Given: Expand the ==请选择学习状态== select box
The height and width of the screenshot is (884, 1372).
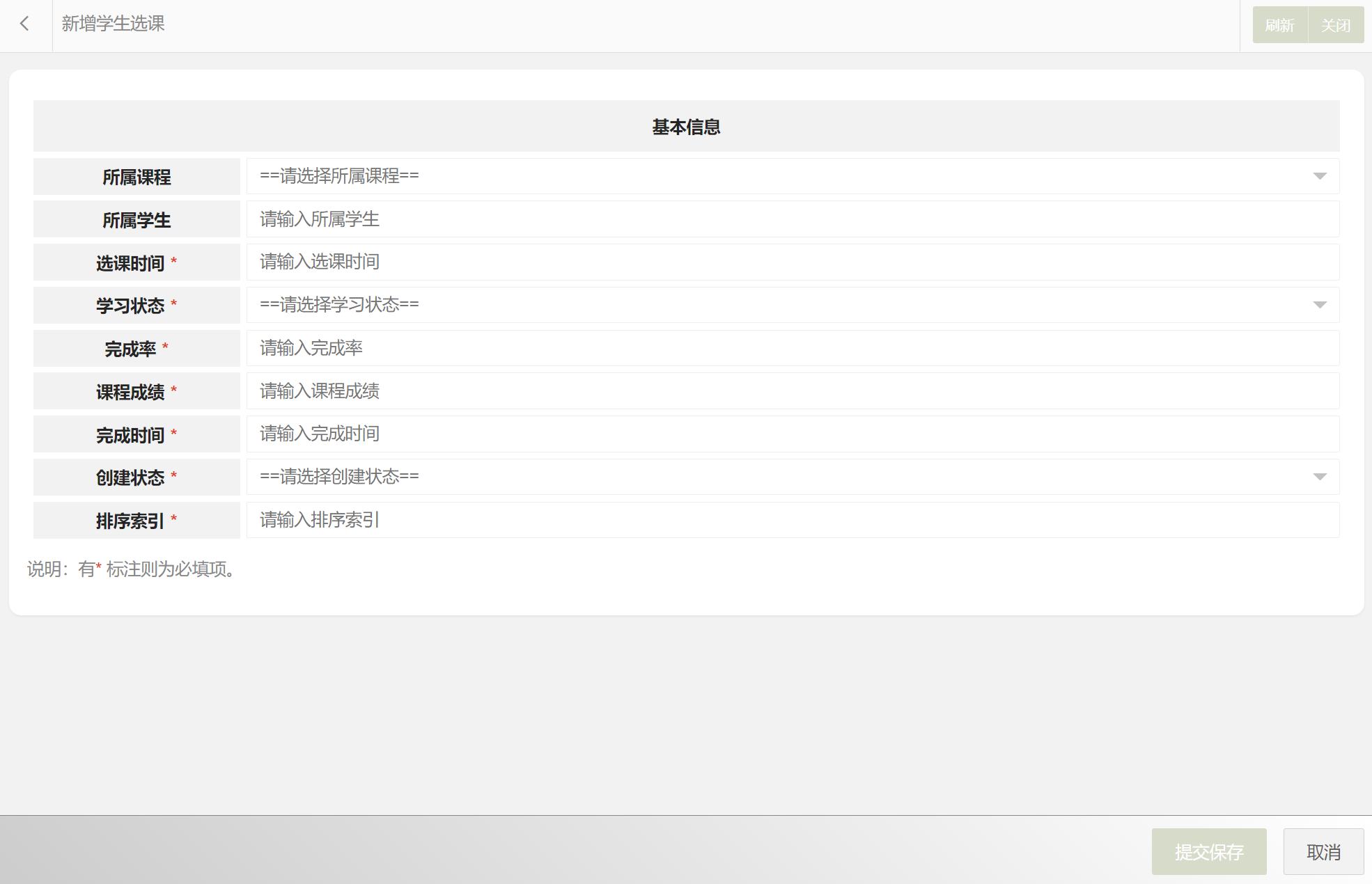Looking at the screenshot, I should (766, 305).
